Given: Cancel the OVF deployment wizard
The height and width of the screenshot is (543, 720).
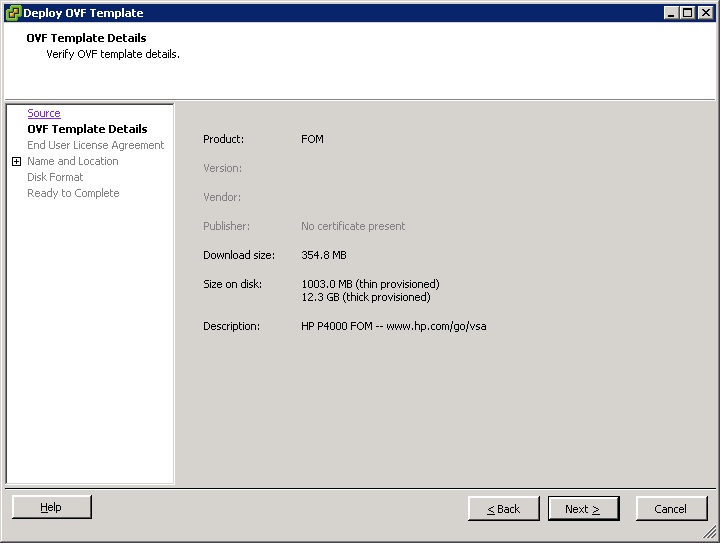Looking at the screenshot, I should (x=671, y=509).
